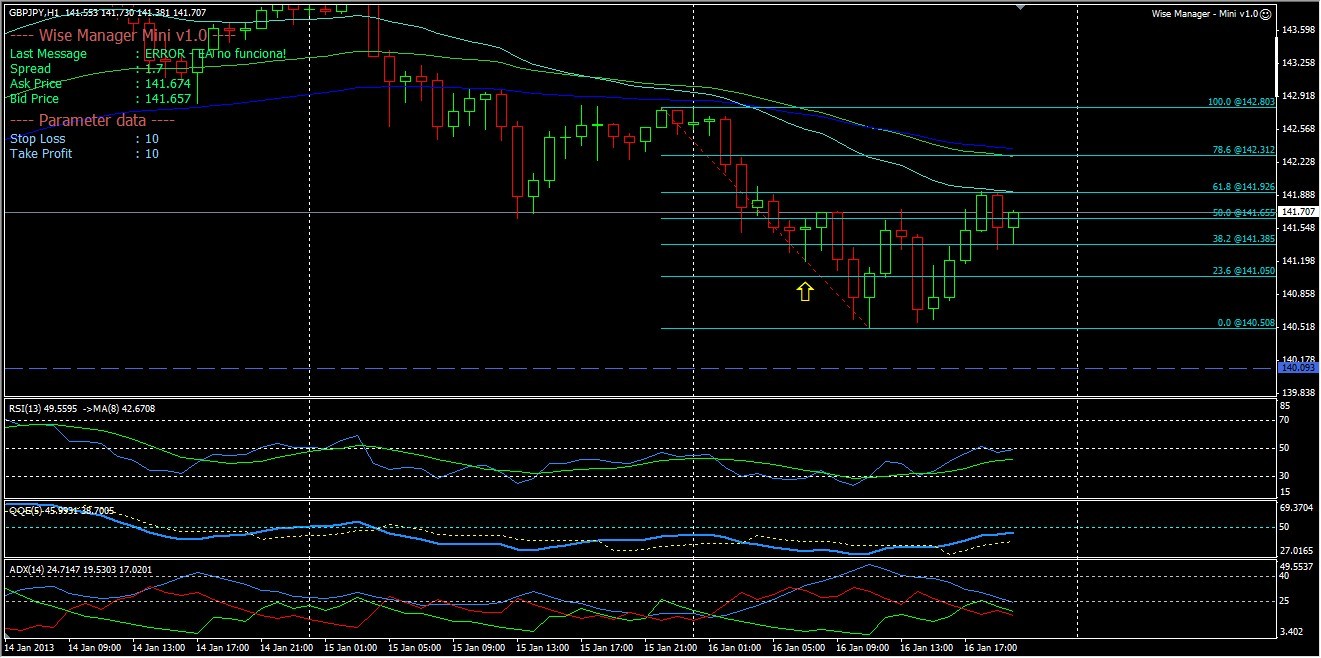
Task: Click the 'RSI(13) 49.5595 ->MA(8) 42.6708' indicator label
Action: pos(82,408)
